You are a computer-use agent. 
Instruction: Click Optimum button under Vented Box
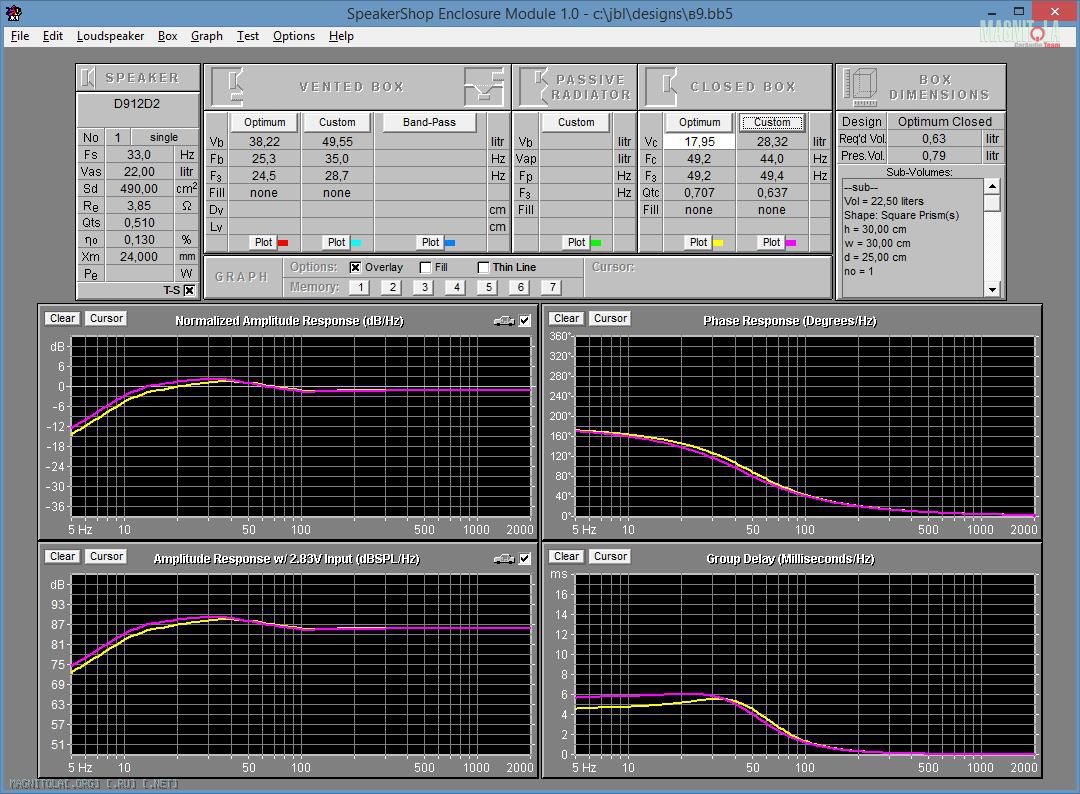coord(264,123)
